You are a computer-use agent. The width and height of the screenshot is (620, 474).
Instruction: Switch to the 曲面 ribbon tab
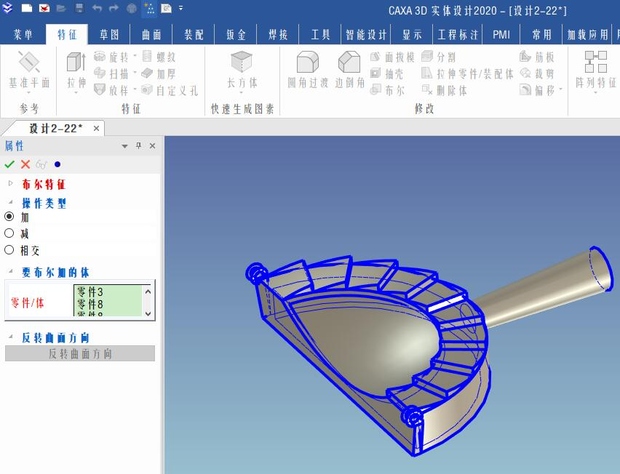click(151, 35)
